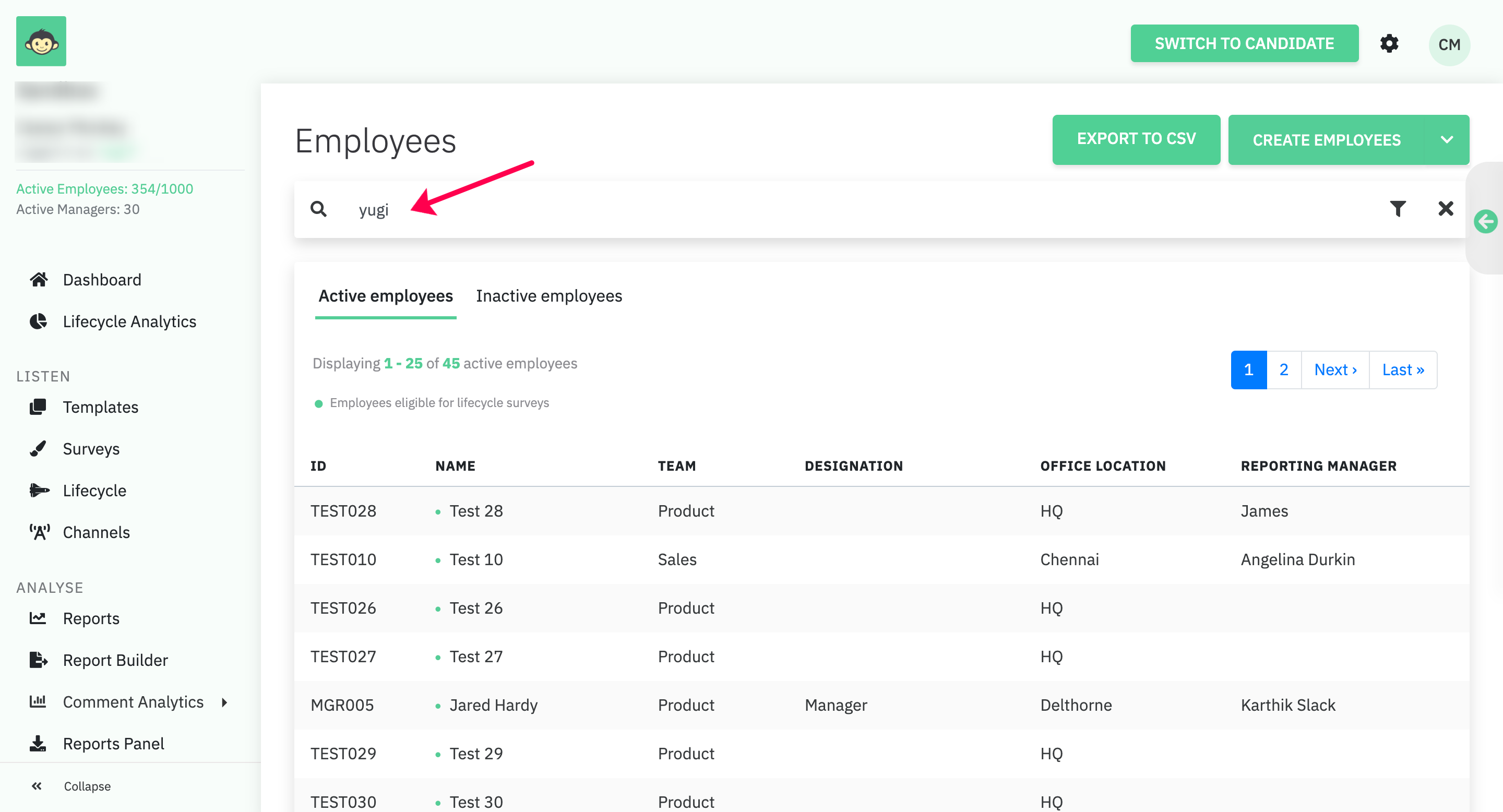1503x812 pixels.
Task: Click the Export to CSV button
Action: (1136, 139)
